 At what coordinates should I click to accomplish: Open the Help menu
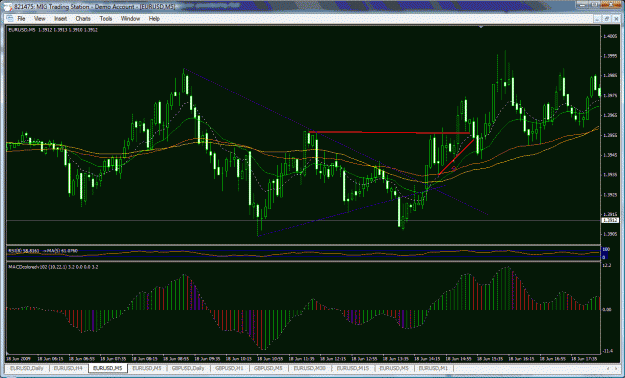tap(154, 19)
